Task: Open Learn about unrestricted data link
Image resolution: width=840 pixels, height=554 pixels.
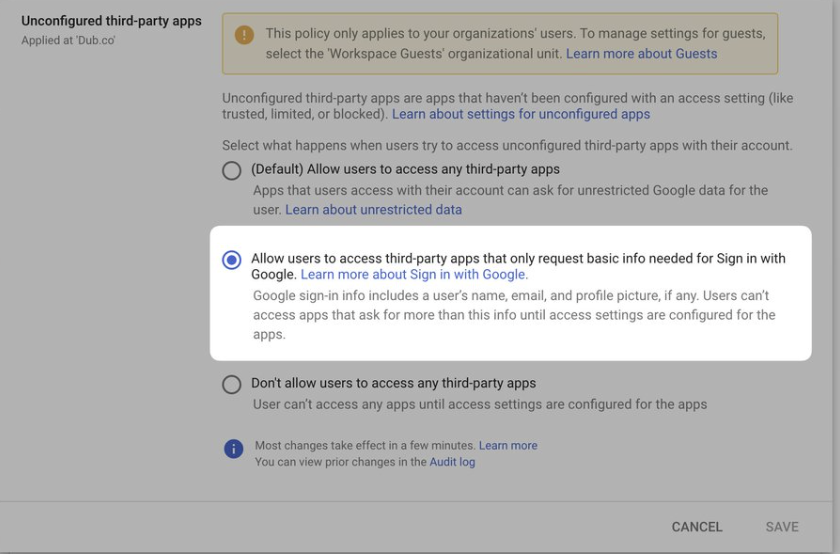Action: point(373,209)
